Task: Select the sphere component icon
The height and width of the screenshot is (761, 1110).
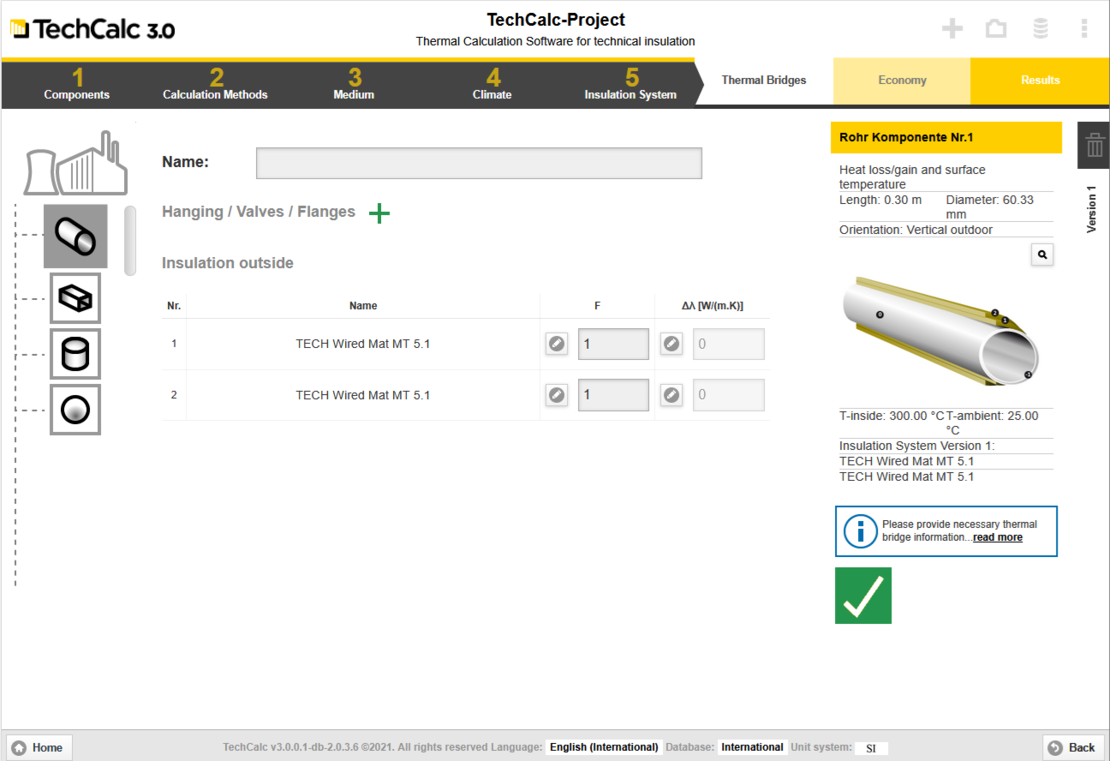Action: tap(76, 410)
